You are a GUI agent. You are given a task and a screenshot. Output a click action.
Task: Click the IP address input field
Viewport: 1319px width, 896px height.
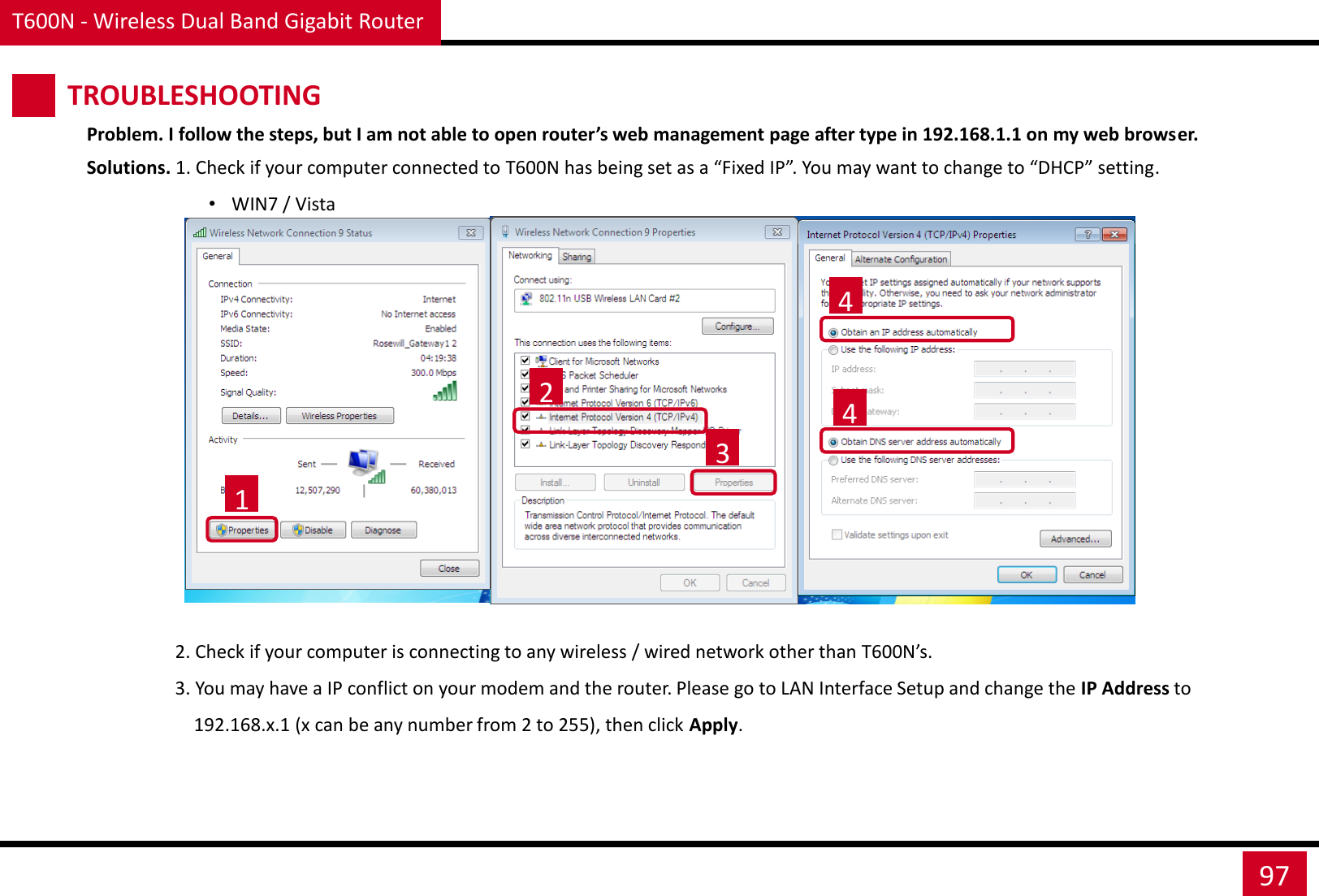tap(1025, 369)
